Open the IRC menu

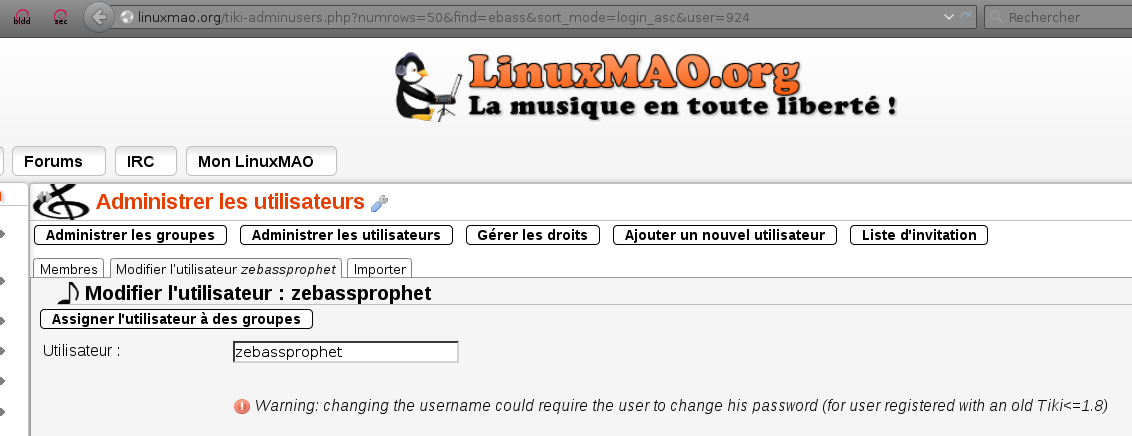point(146,161)
